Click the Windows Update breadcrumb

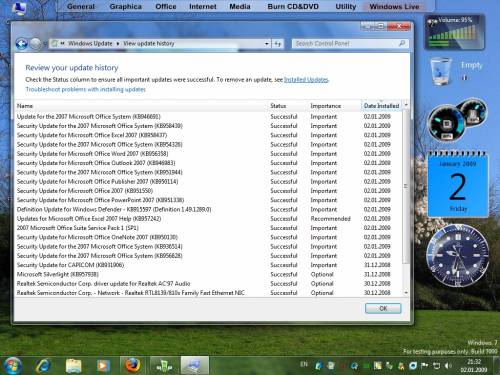click(x=90, y=44)
